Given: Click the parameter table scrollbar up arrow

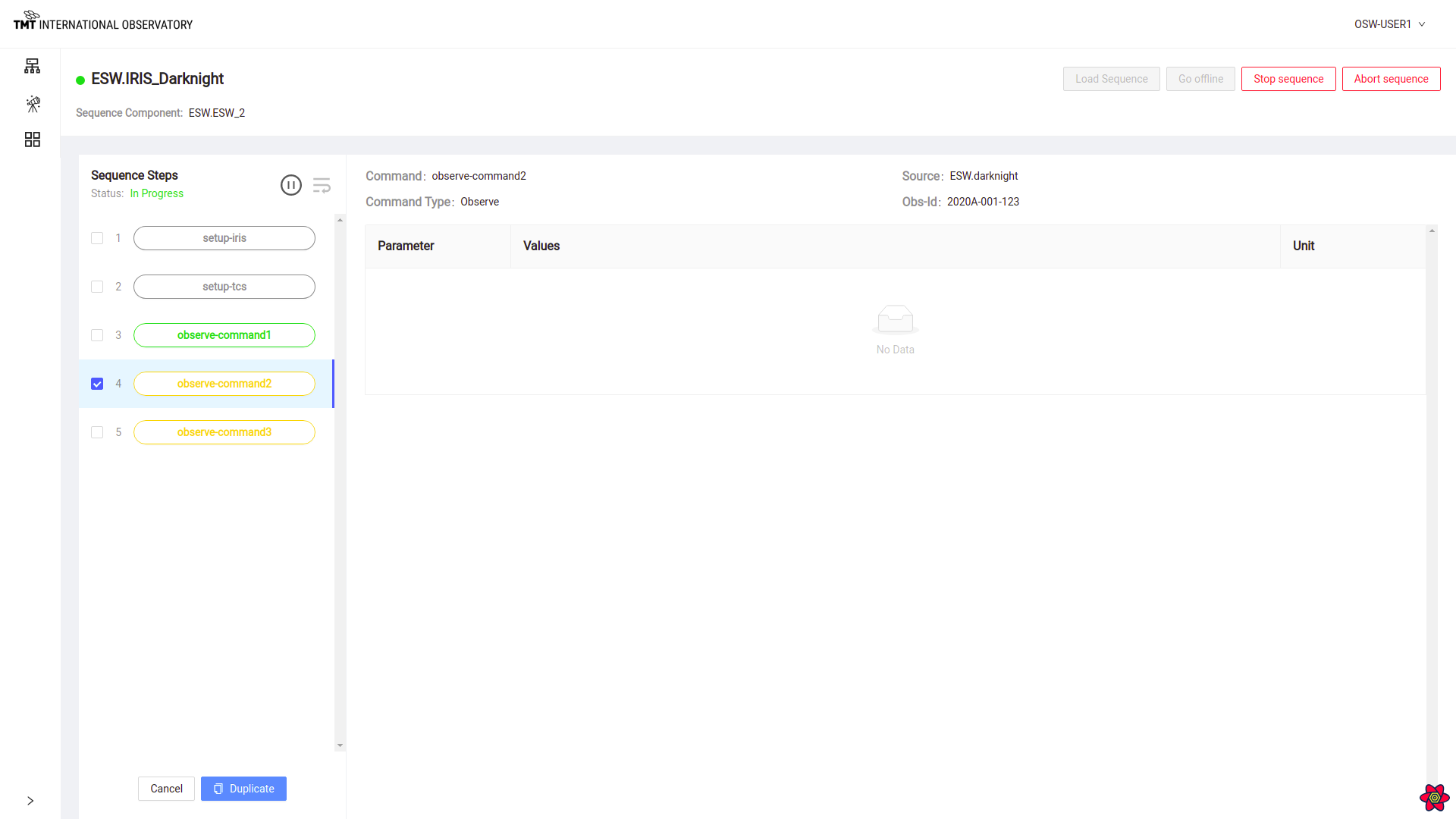Looking at the screenshot, I should tap(1432, 231).
